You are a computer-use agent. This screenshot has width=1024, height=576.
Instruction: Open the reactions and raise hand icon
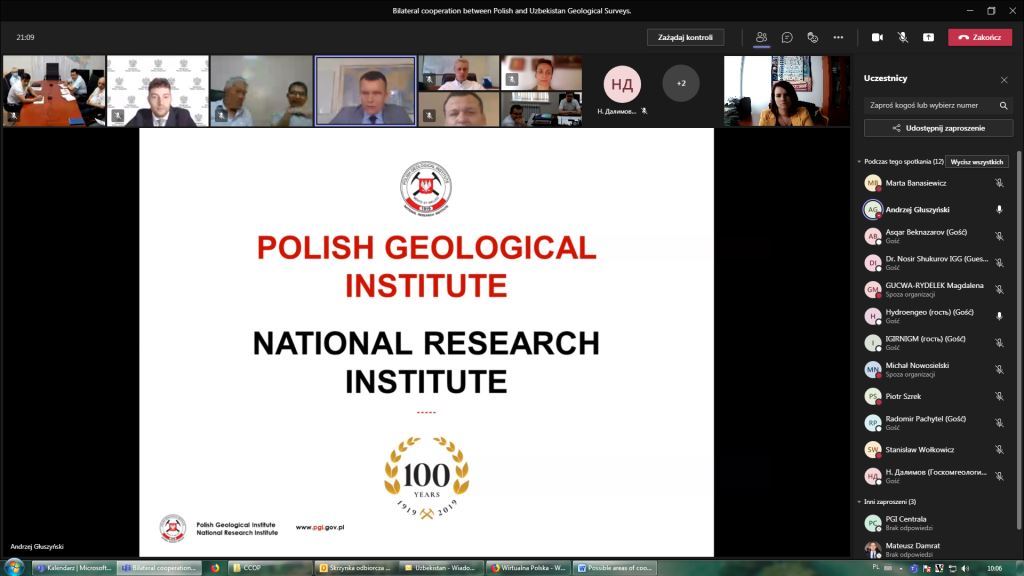click(x=812, y=37)
